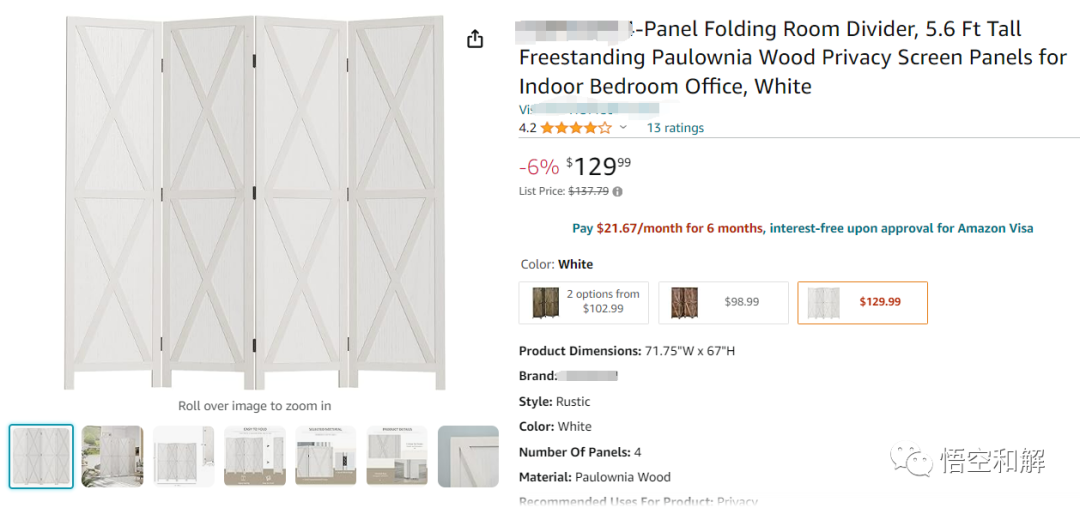Expand the ratings breakdown chevron
This screenshot has width=1080, height=508.
pyautogui.click(x=623, y=128)
